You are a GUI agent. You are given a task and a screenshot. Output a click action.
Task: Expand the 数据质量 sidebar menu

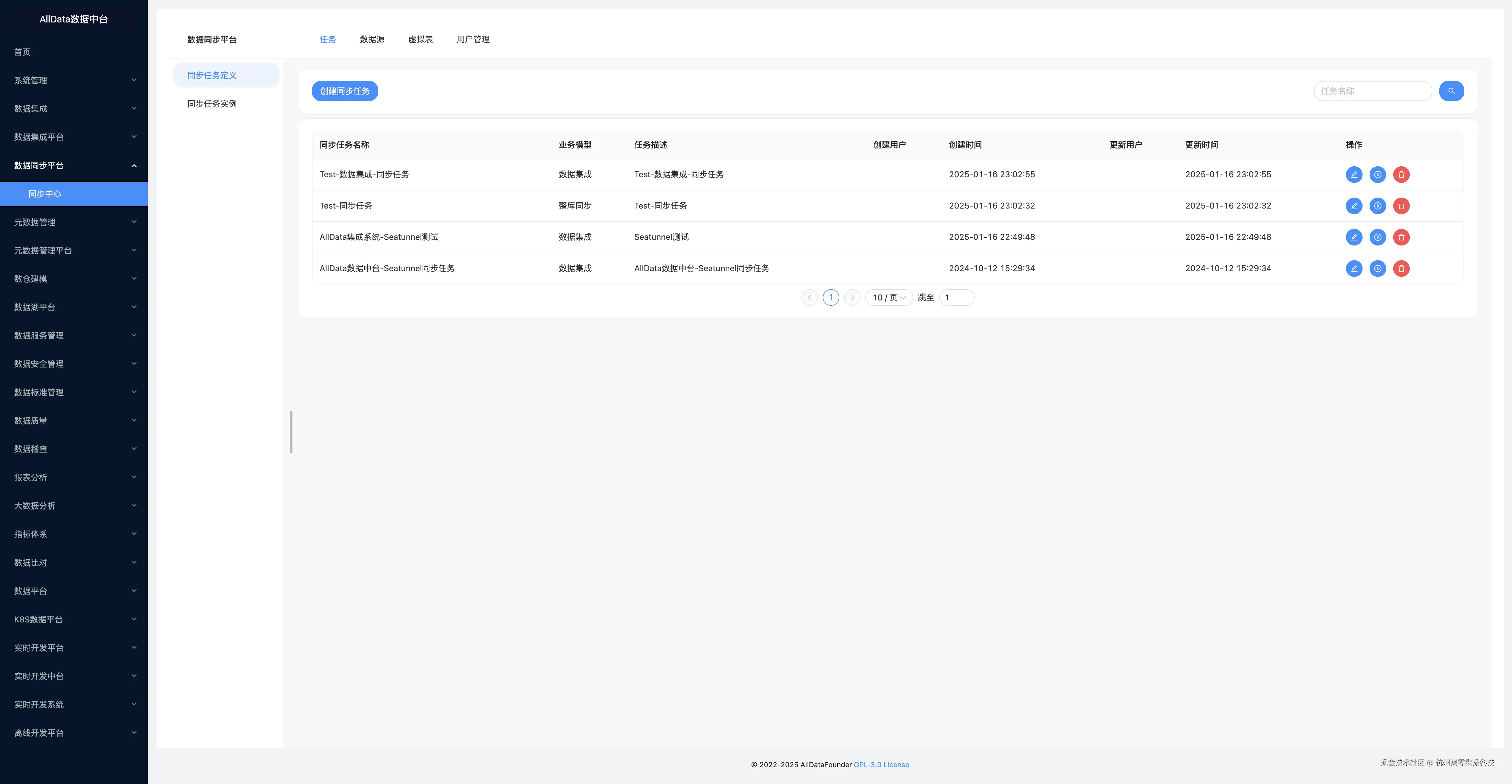click(x=73, y=421)
